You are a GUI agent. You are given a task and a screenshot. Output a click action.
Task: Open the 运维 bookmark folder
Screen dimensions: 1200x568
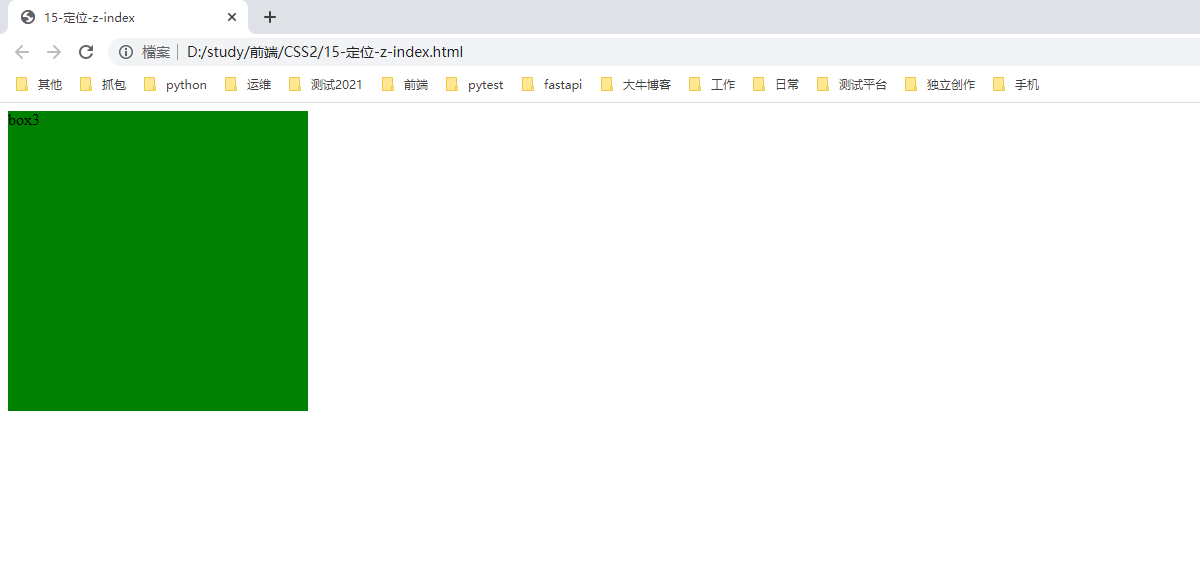[248, 85]
